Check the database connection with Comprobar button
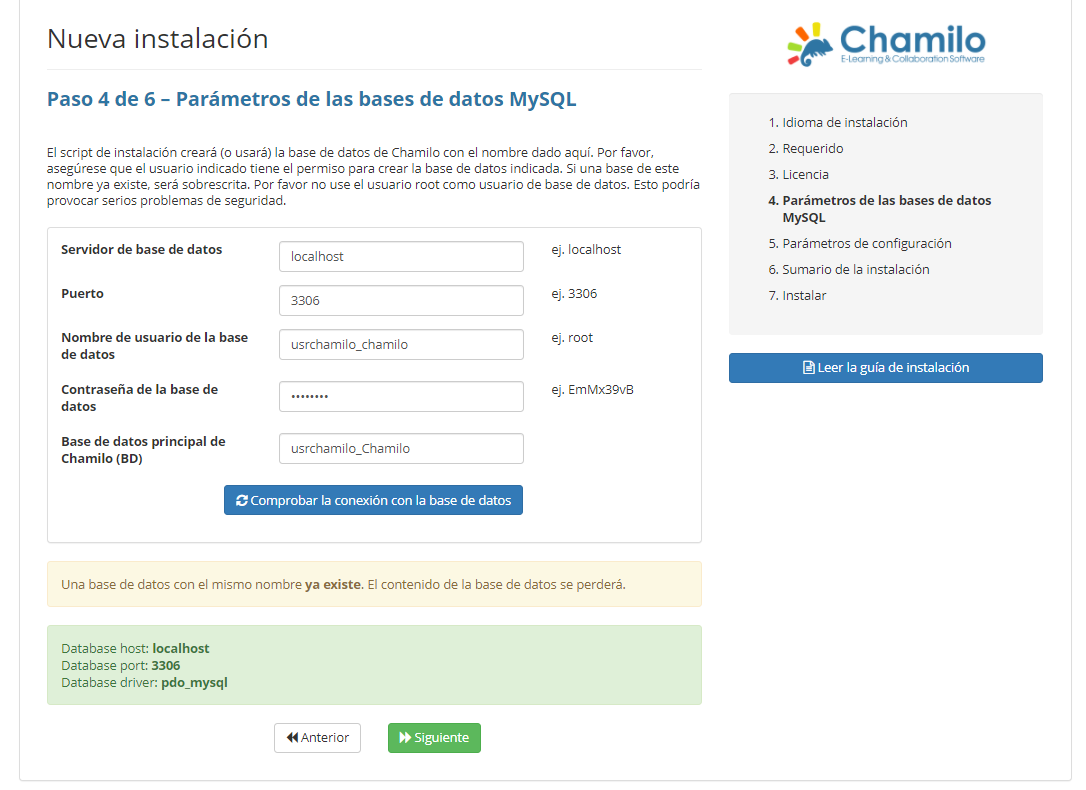 [373, 500]
